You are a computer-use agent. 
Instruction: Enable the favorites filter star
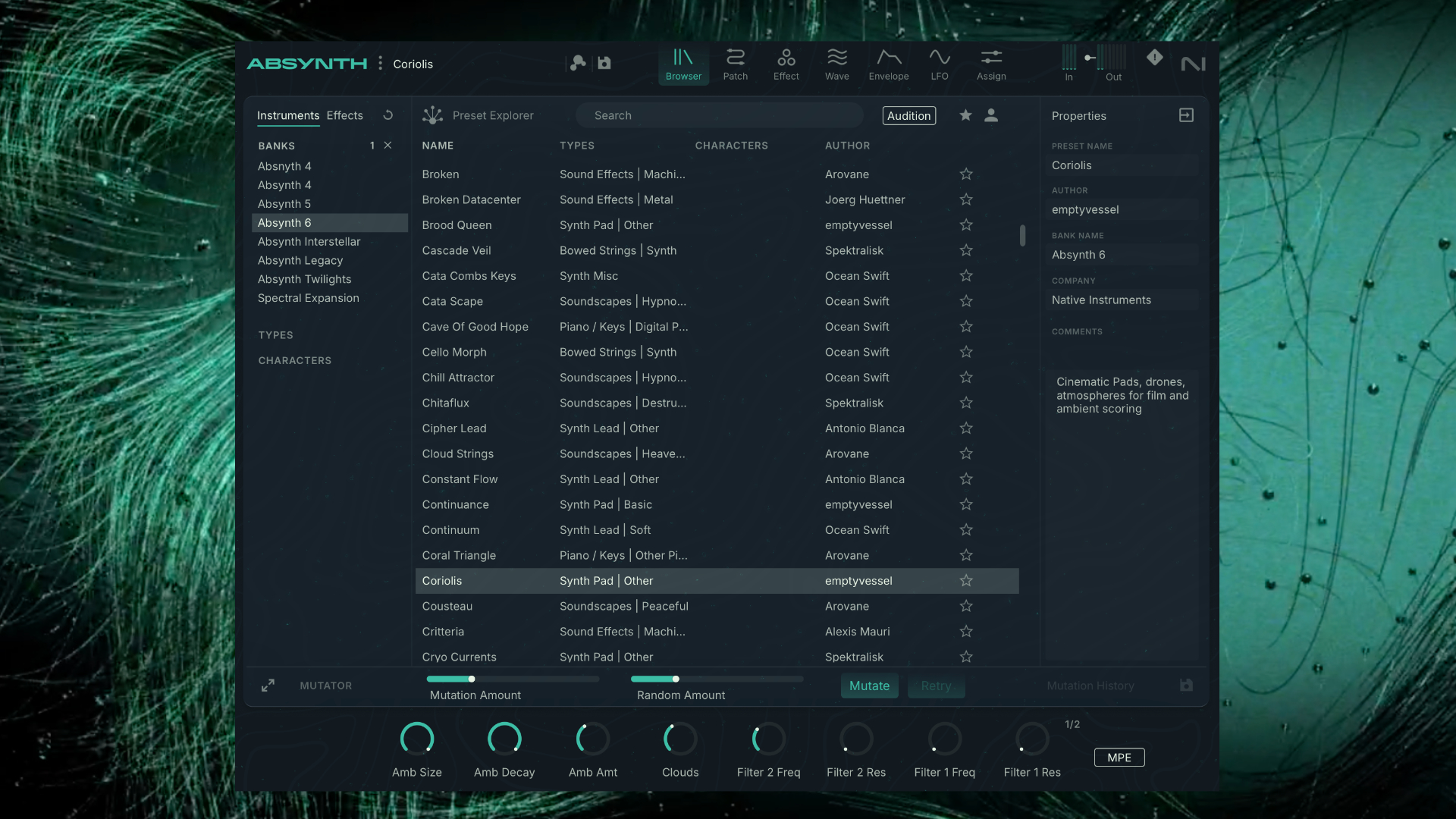[x=965, y=115]
